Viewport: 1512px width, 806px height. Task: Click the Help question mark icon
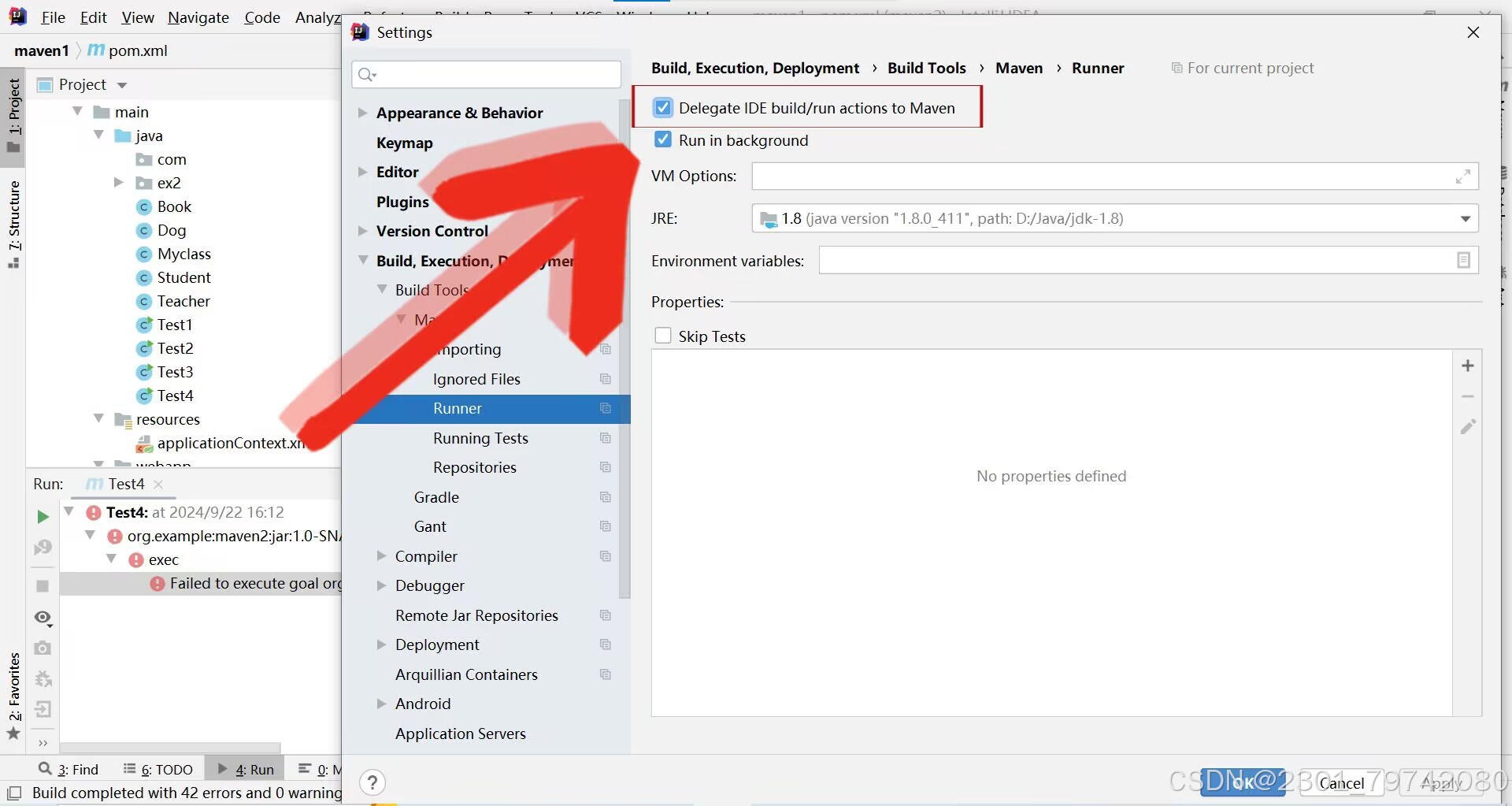tap(372, 782)
